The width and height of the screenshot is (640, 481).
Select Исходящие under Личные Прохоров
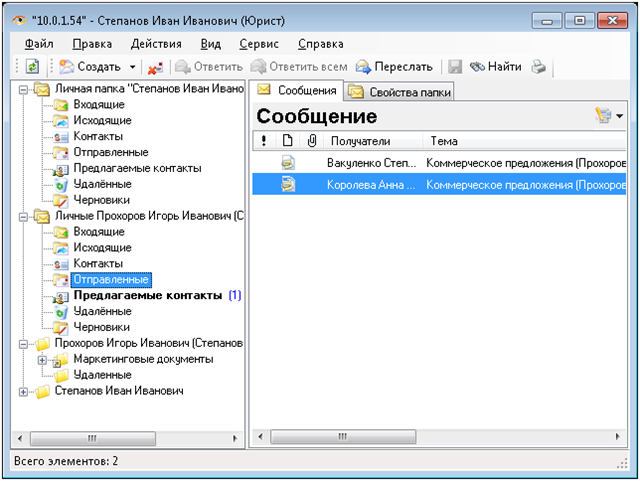[x=102, y=248]
